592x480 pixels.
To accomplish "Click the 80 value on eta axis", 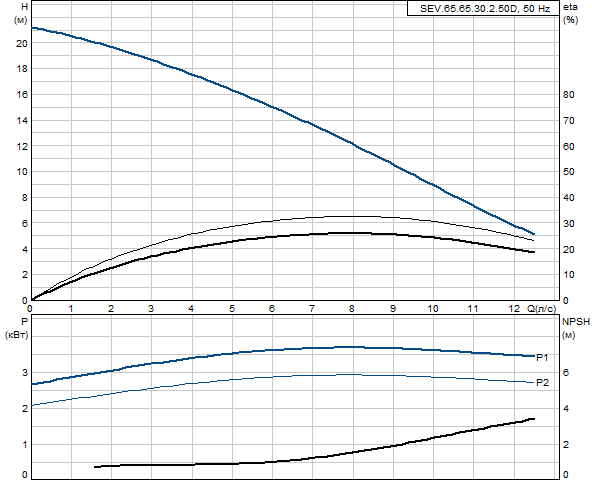I will [569, 95].
